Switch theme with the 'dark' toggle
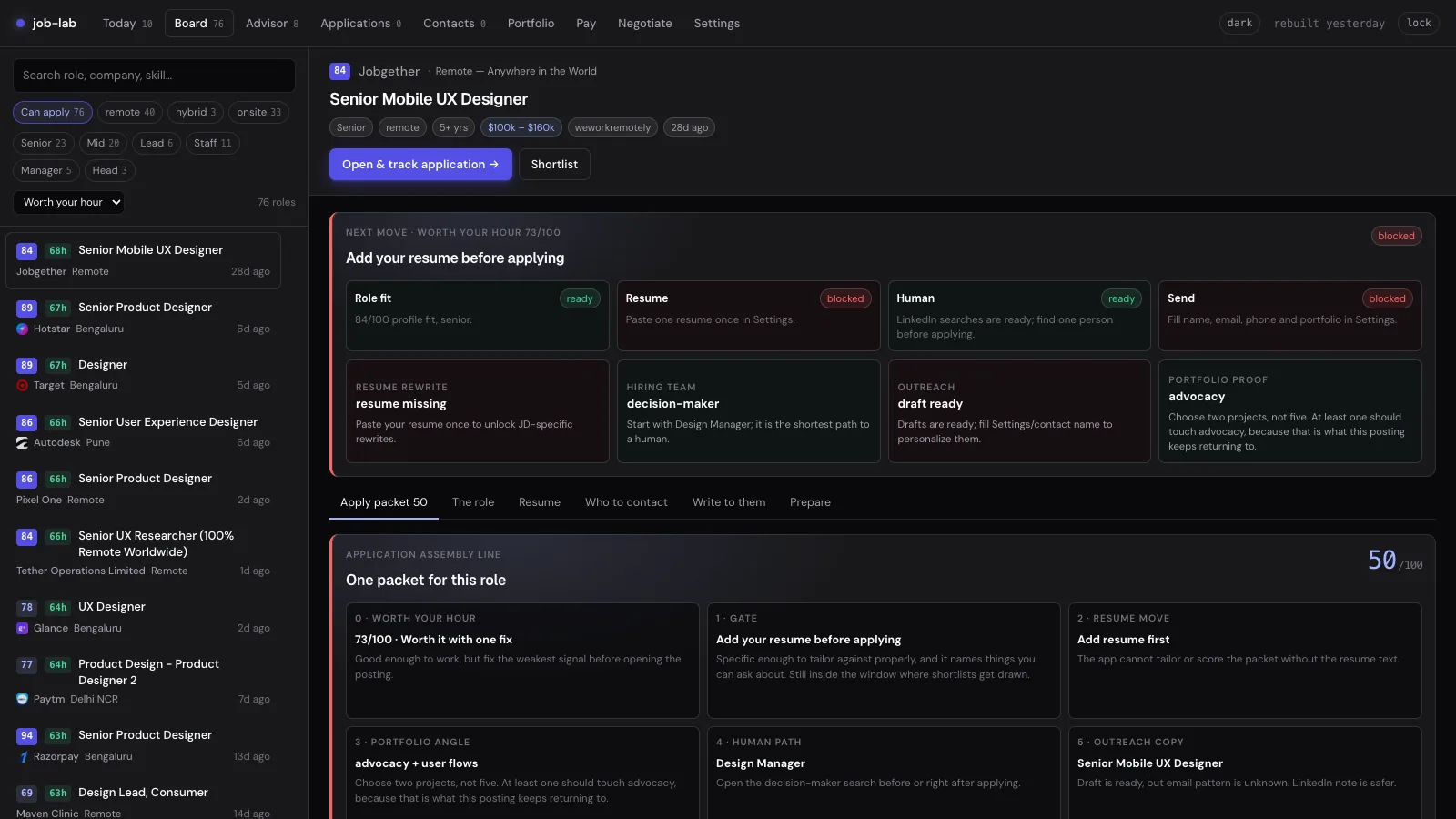Viewport: 1456px width, 819px height. coord(1239,24)
